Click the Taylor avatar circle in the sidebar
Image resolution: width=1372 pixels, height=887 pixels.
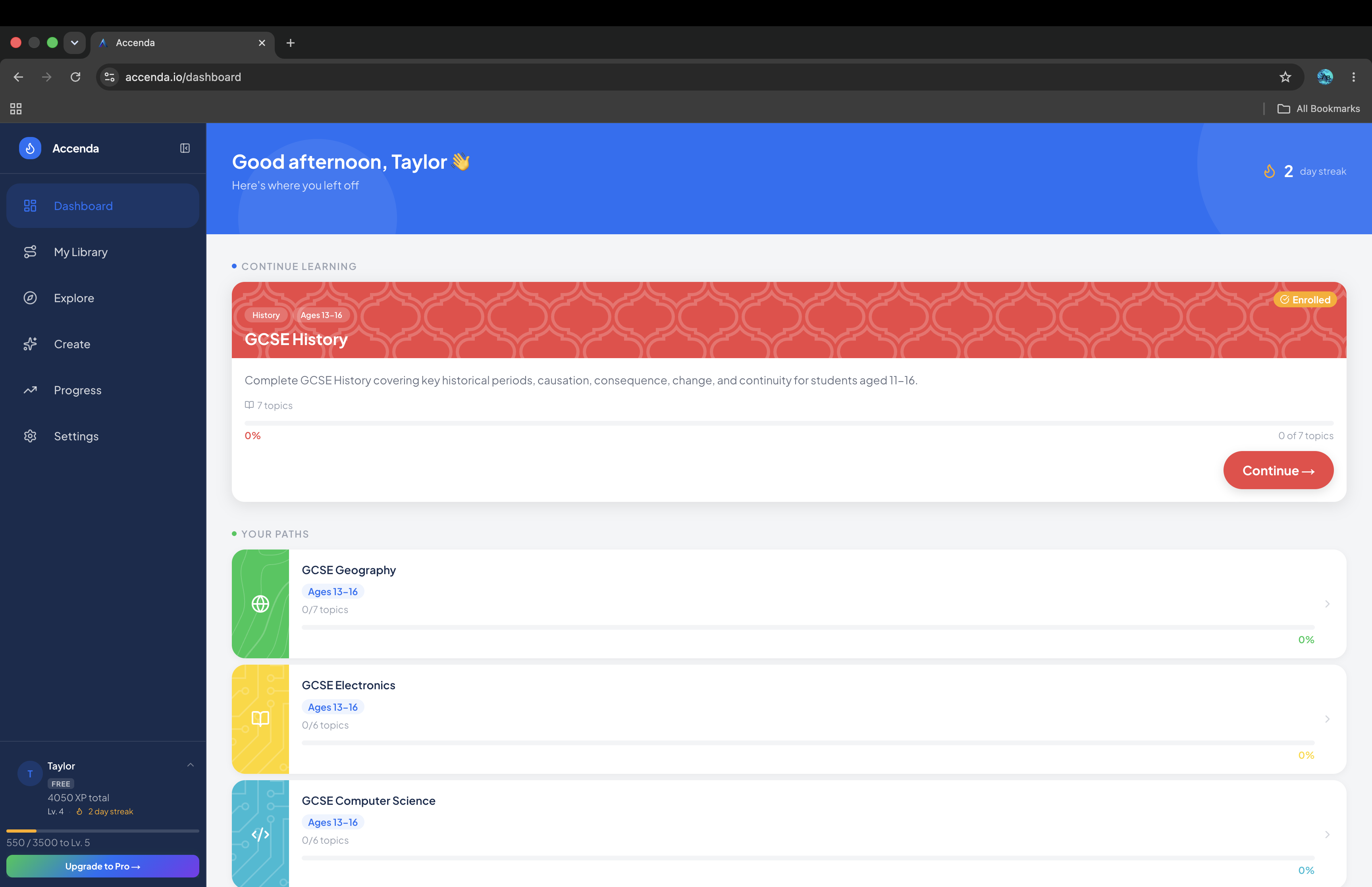(x=30, y=773)
